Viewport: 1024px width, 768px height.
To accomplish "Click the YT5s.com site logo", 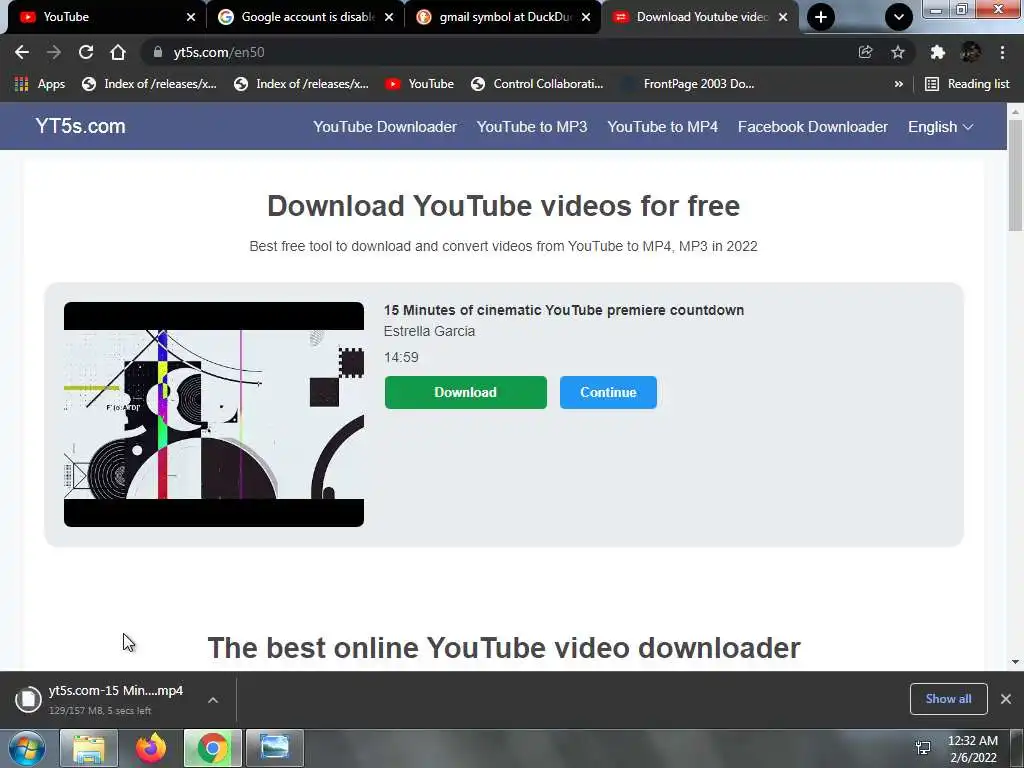I will (x=80, y=126).
